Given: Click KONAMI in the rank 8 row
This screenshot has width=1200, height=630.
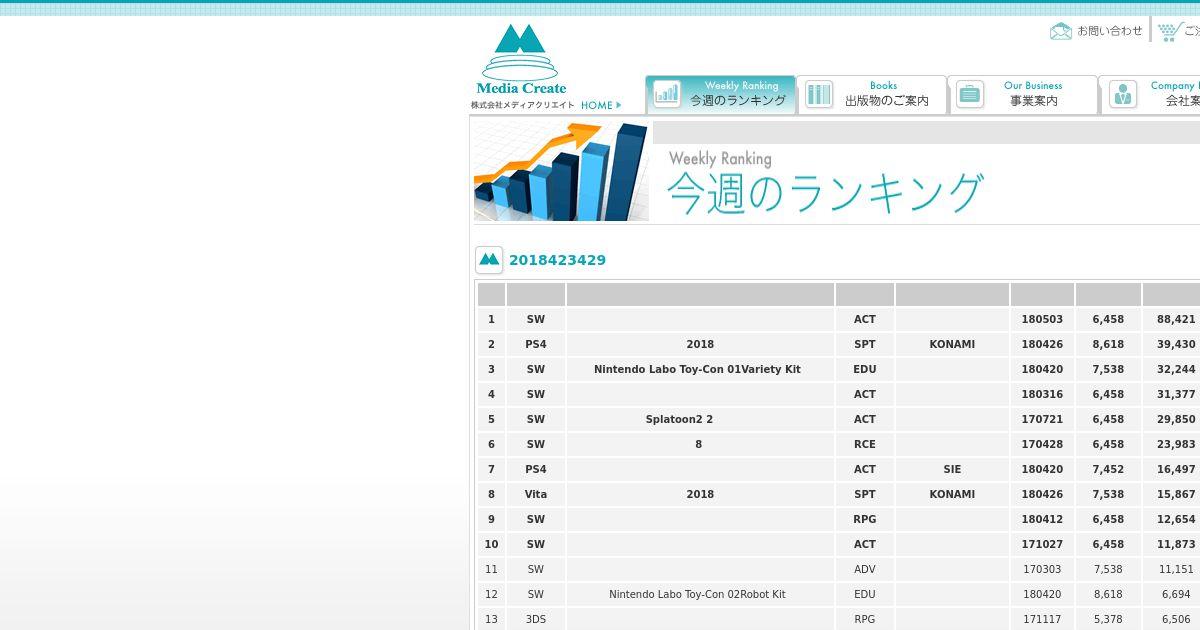Looking at the screenshot, I should (952, 494).
